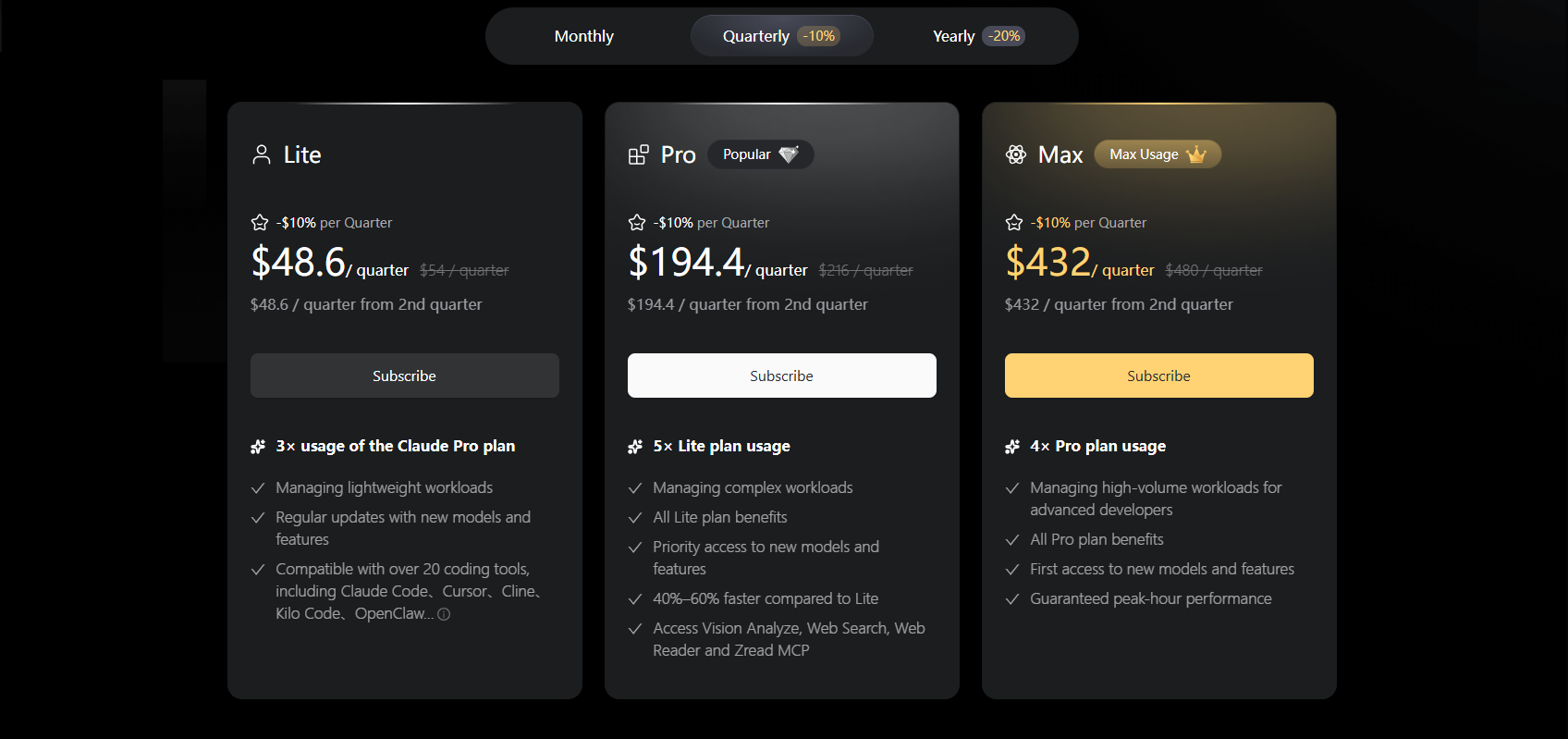Select the Quarterly billing tab
Image resolution: width=1568 pixels, height=739 pixels.
point(756,36)
